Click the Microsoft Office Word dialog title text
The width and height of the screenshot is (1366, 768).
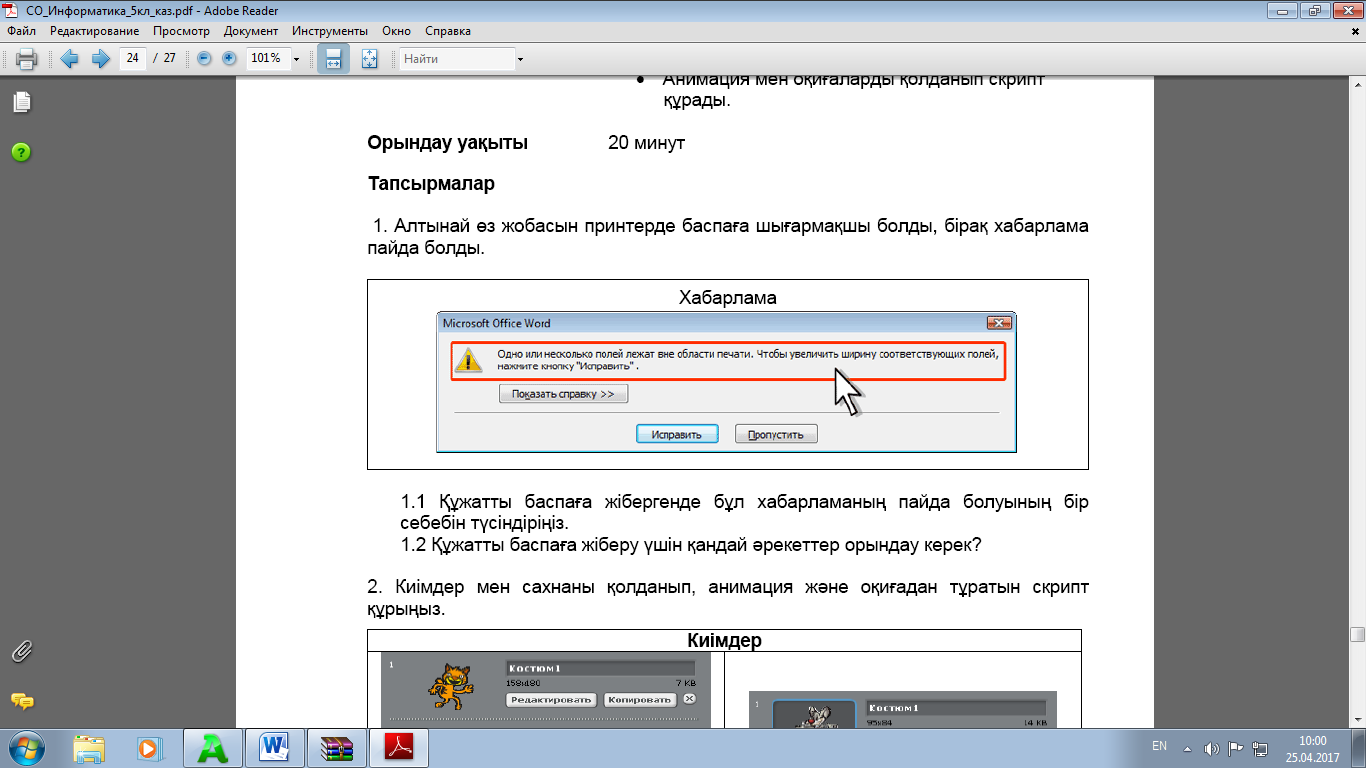[497, 323]
